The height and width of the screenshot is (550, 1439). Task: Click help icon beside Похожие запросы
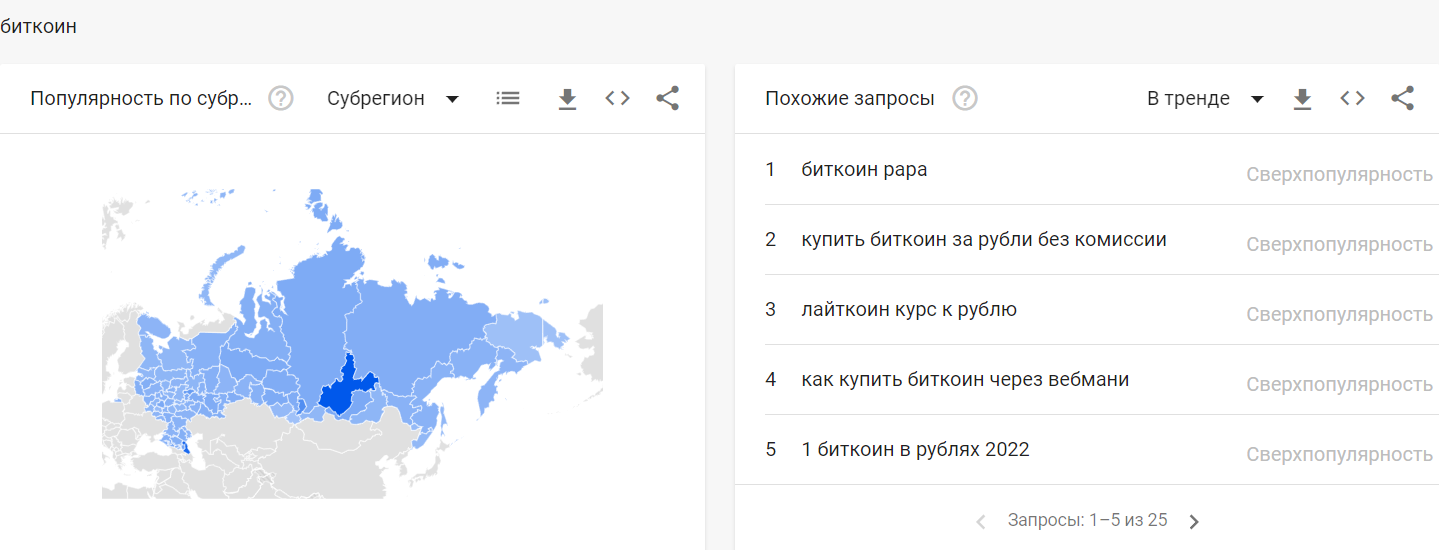coord(964,98)
